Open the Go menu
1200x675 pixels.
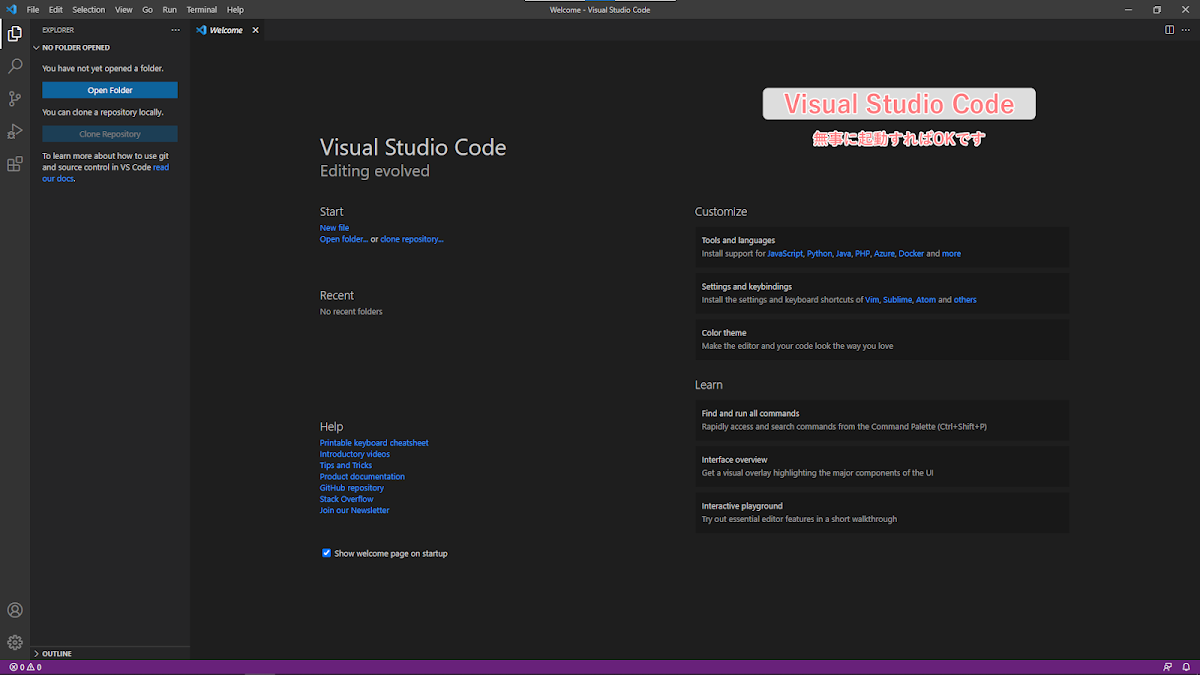coord(147,9)
